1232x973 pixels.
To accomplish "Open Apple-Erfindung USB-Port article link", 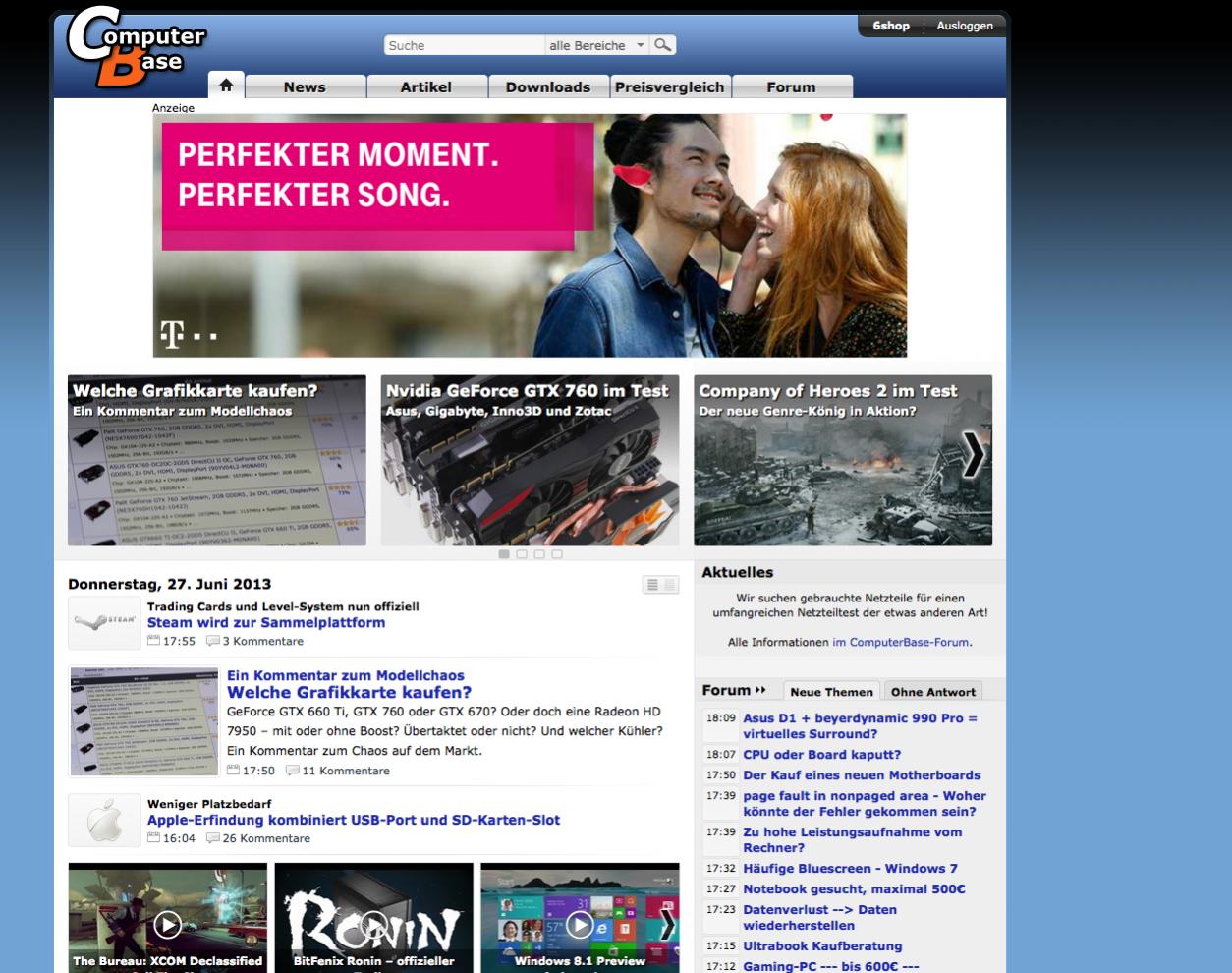I will pos(354,820).
